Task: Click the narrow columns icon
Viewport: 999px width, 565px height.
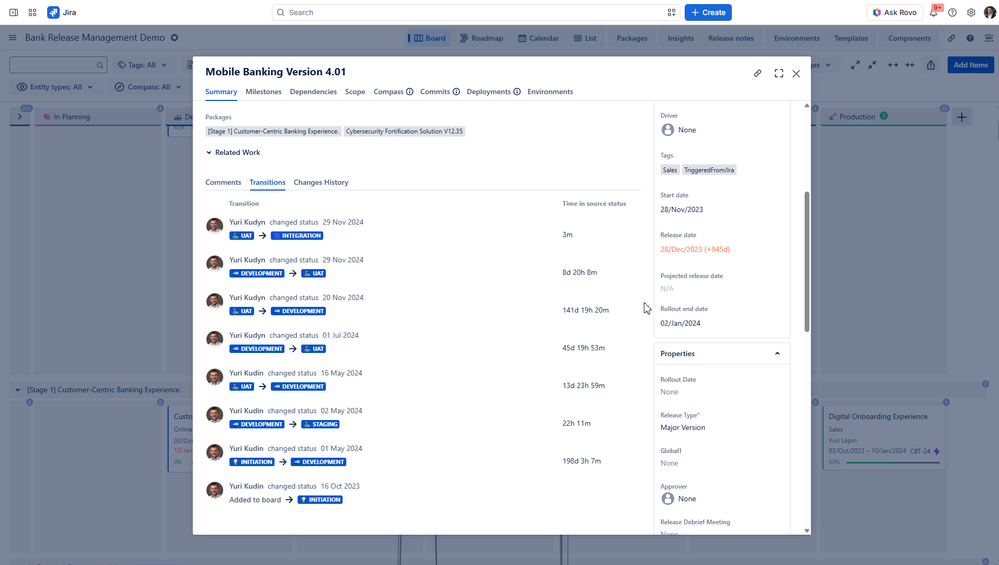Action: (x=910, y=65)
